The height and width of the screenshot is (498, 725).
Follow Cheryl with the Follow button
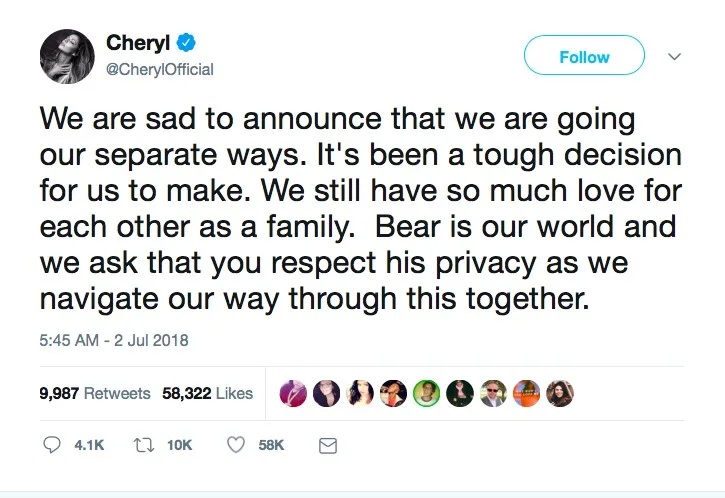(584, 57)
